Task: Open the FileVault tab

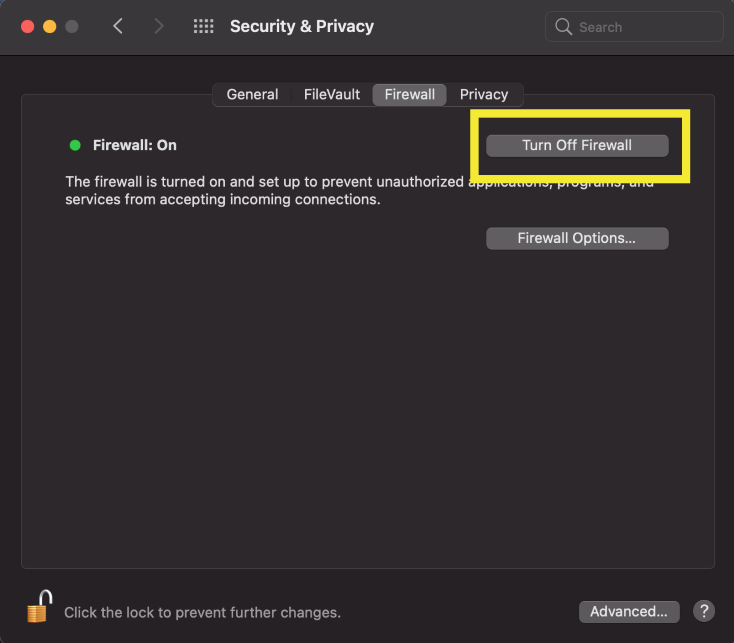Action: [332, 95]
